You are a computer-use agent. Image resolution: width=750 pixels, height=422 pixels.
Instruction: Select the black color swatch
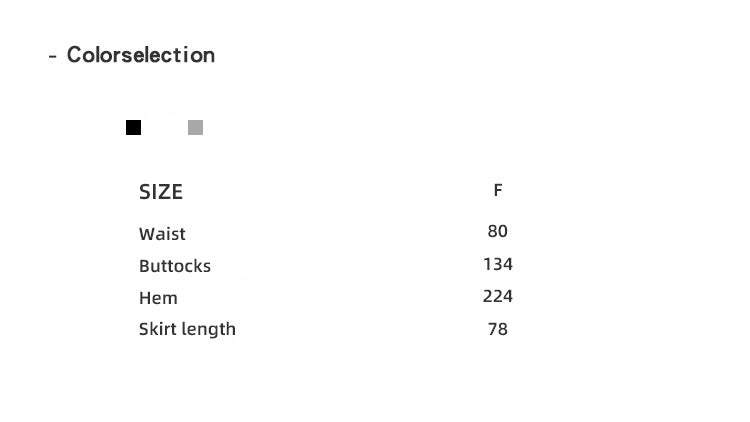tap(133, 127)
